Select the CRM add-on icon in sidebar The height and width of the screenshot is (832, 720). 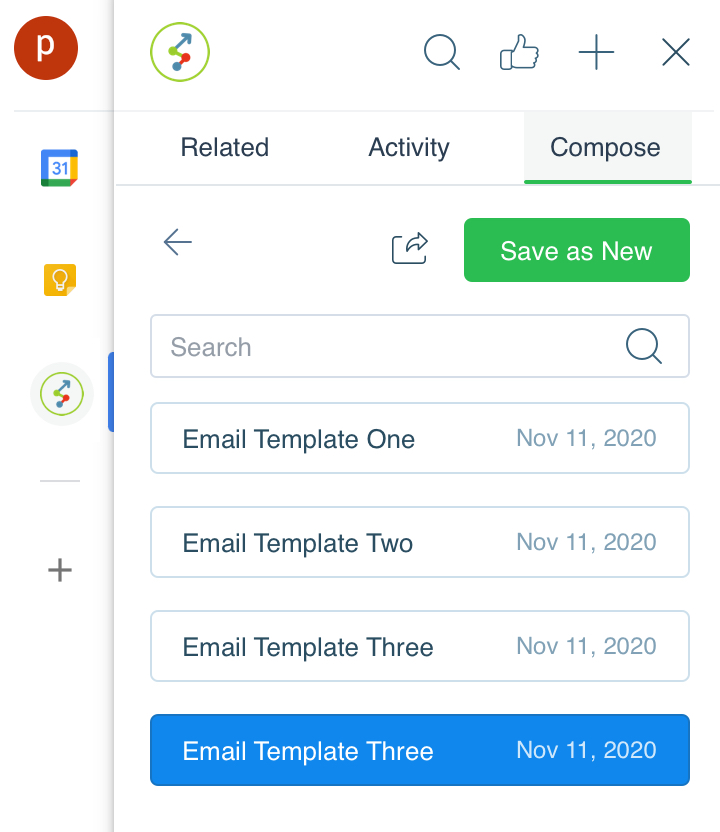click(62, 394)
